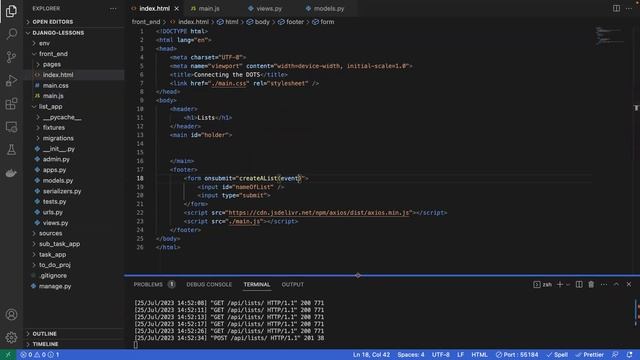Click the Prettier status item
The width and height of the screenshot is (640, 360).
point(589,355)
